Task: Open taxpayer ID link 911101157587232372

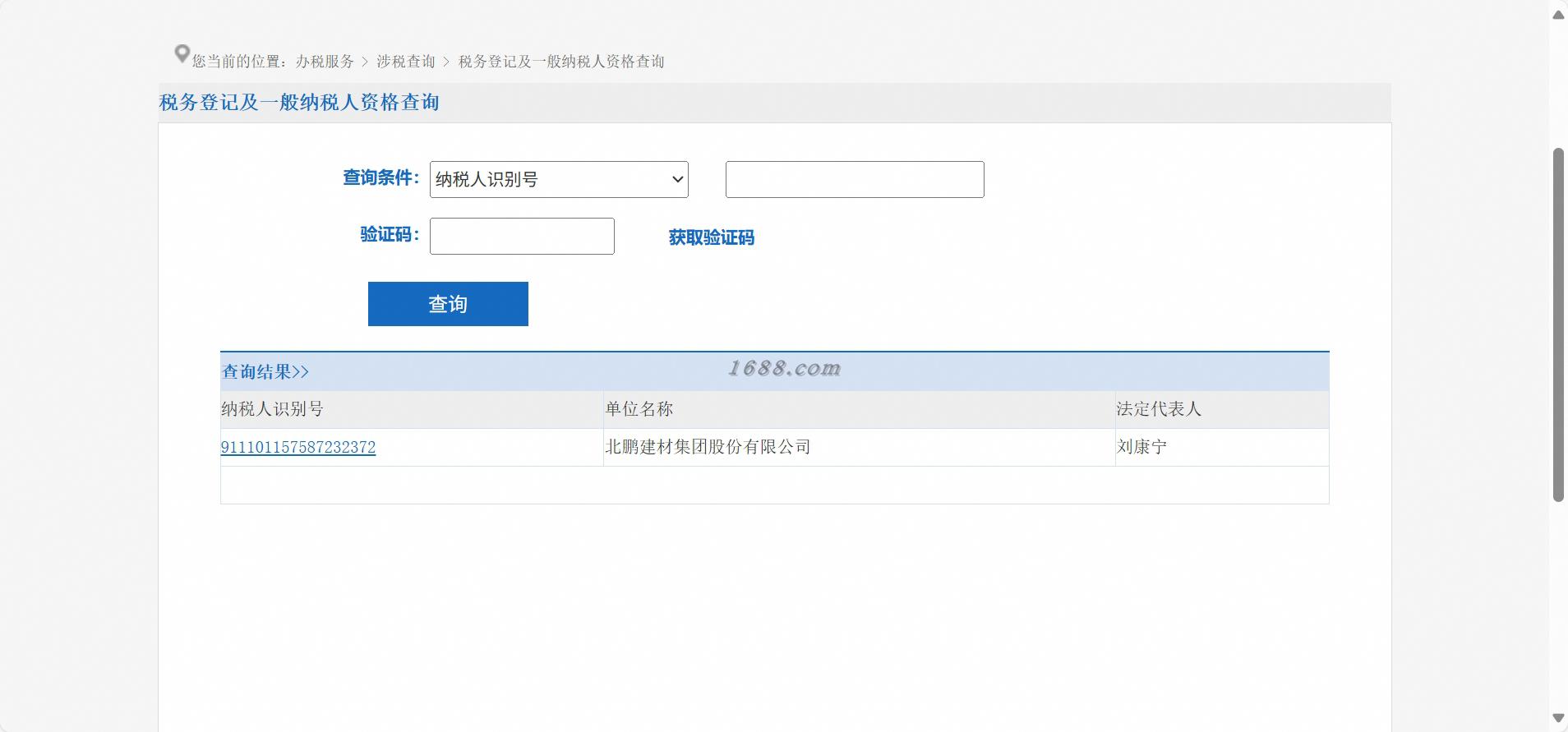Action: click(x=298, y=447)
